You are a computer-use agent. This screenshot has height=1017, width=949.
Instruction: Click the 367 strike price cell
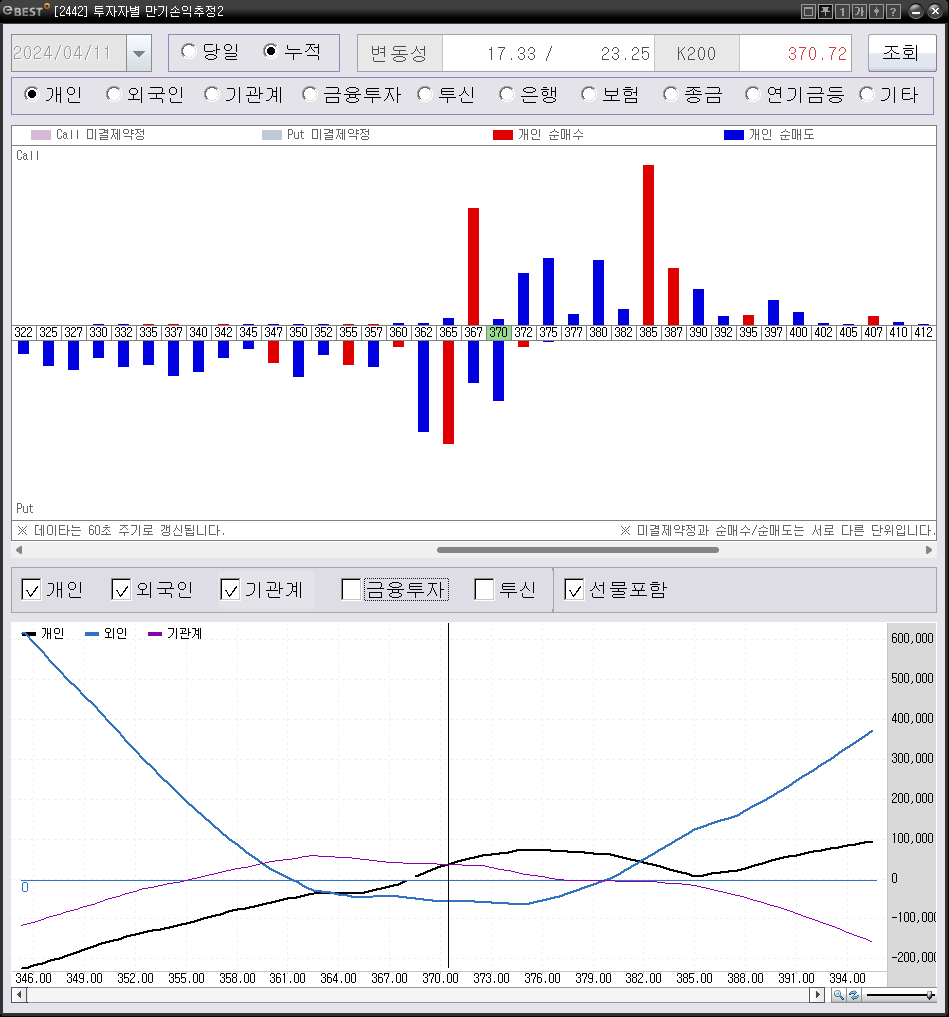point(474,333)
